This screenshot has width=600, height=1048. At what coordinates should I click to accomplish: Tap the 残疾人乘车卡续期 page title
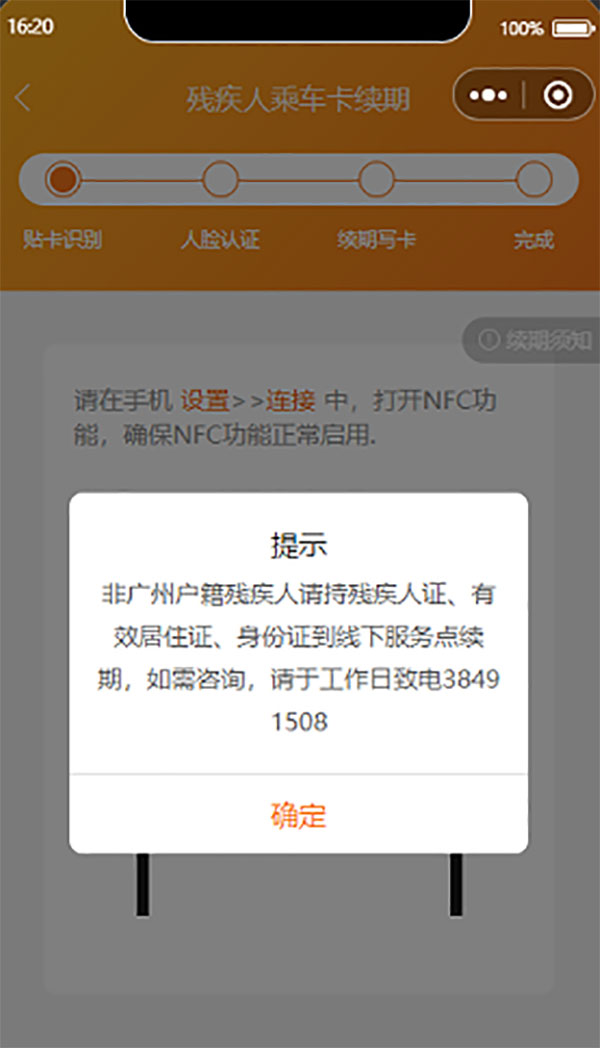(x=298, y=99)
